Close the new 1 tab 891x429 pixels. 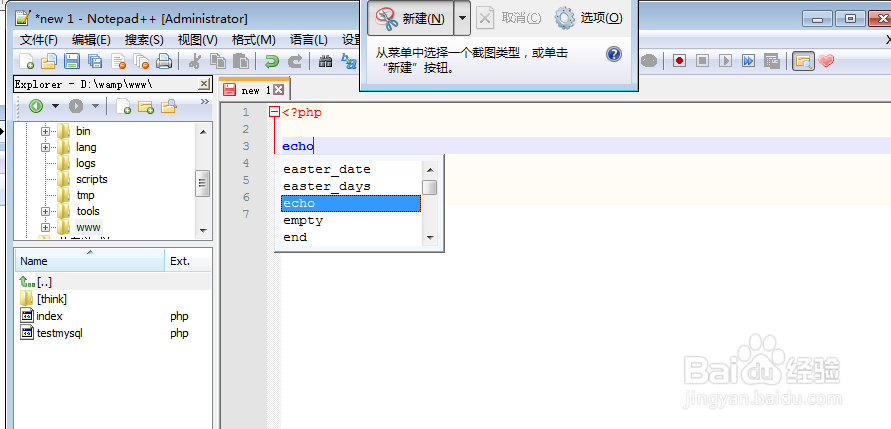[278, 90]
